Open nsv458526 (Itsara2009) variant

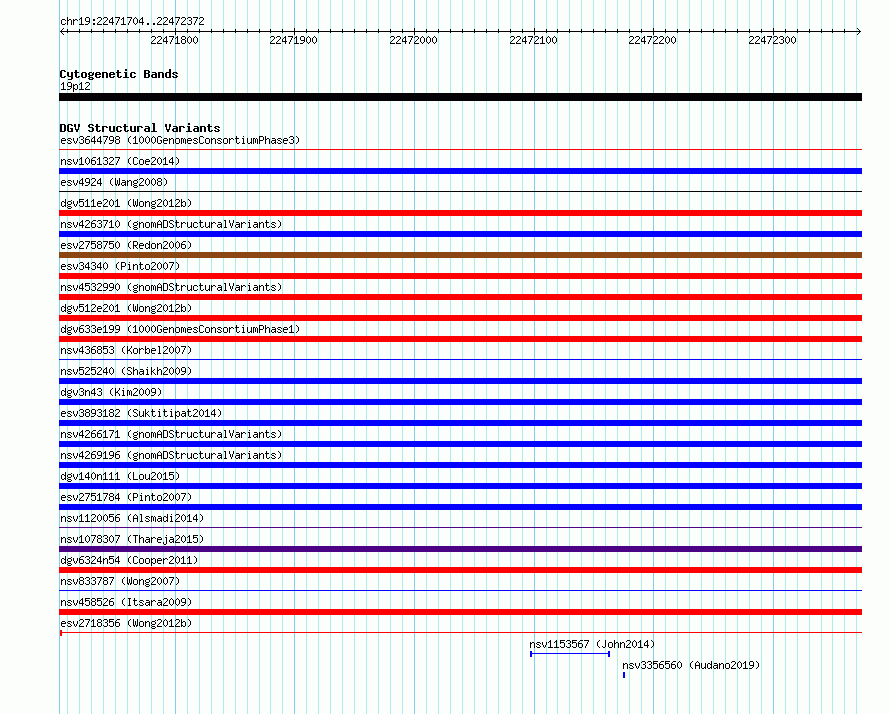[126, 602]
